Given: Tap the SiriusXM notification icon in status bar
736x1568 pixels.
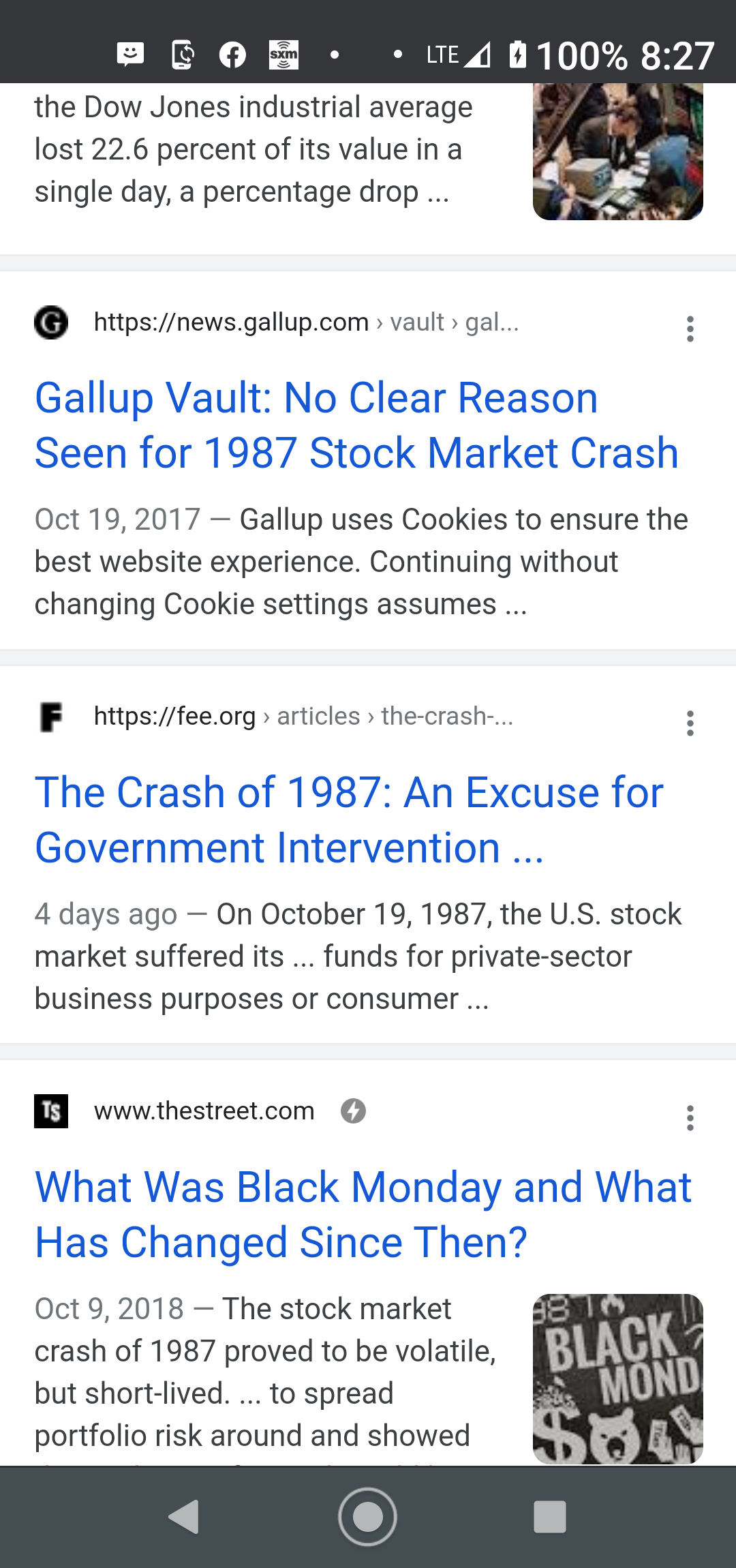Looking at the screenshot, I should 283,55.
